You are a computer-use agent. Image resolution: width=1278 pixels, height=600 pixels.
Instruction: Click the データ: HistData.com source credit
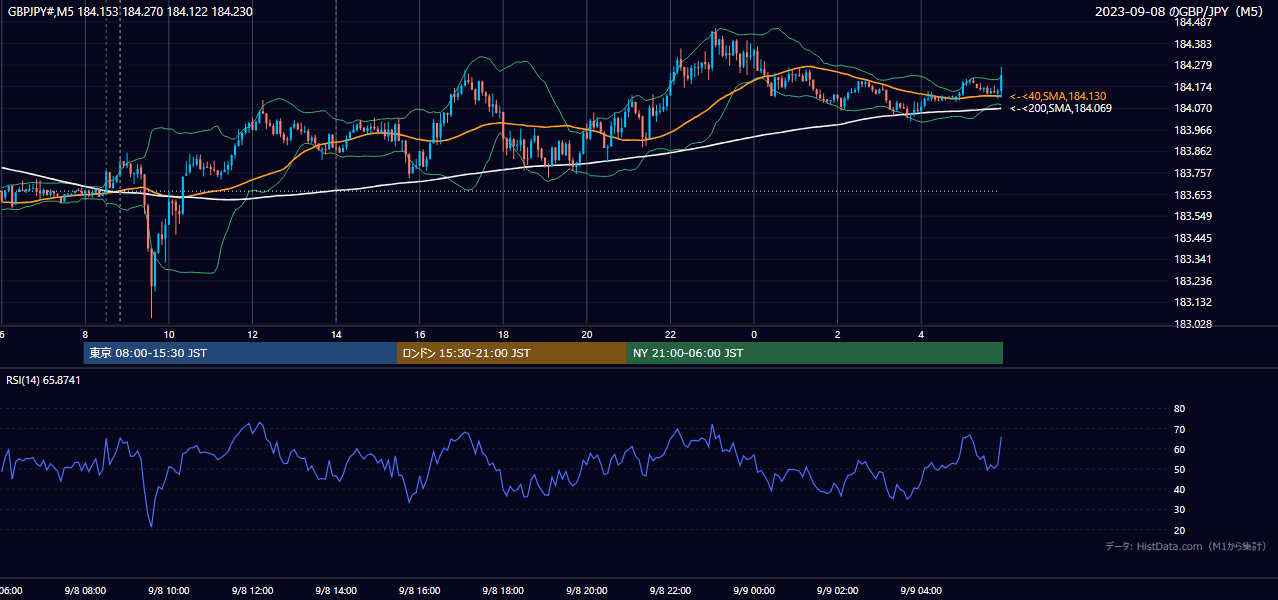(x=1186, y=547)
